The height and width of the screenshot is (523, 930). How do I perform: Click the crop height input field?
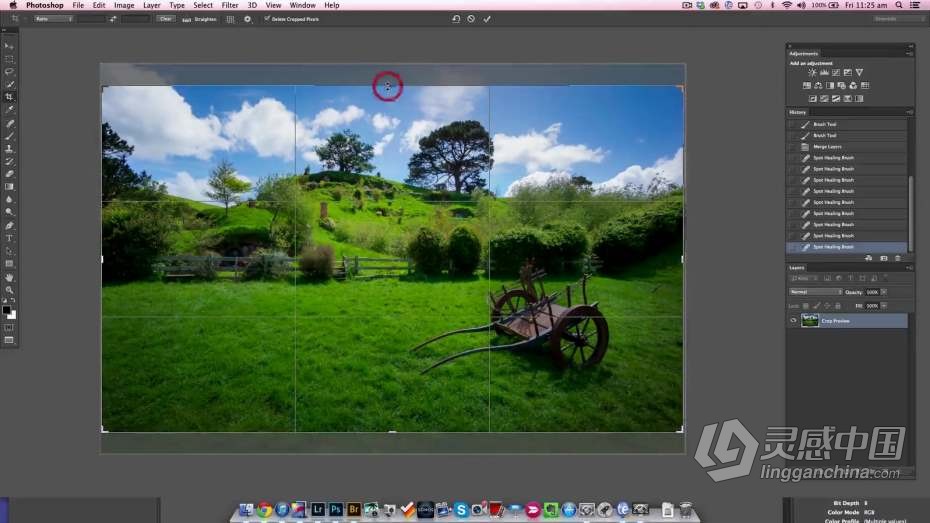click(x=135, y=19)
